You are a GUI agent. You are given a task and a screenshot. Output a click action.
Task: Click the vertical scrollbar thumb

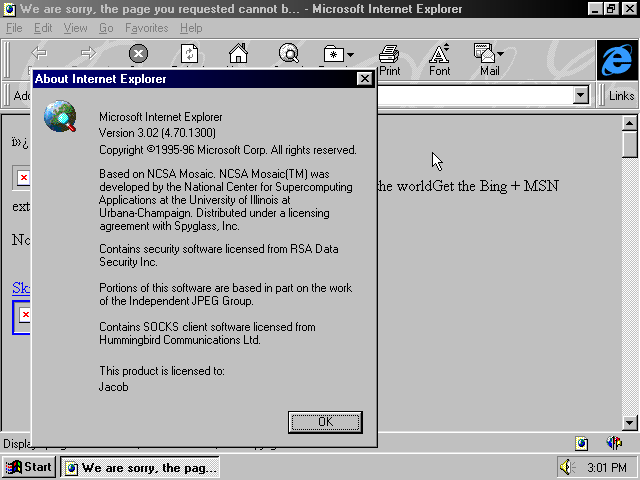point(629,144)
